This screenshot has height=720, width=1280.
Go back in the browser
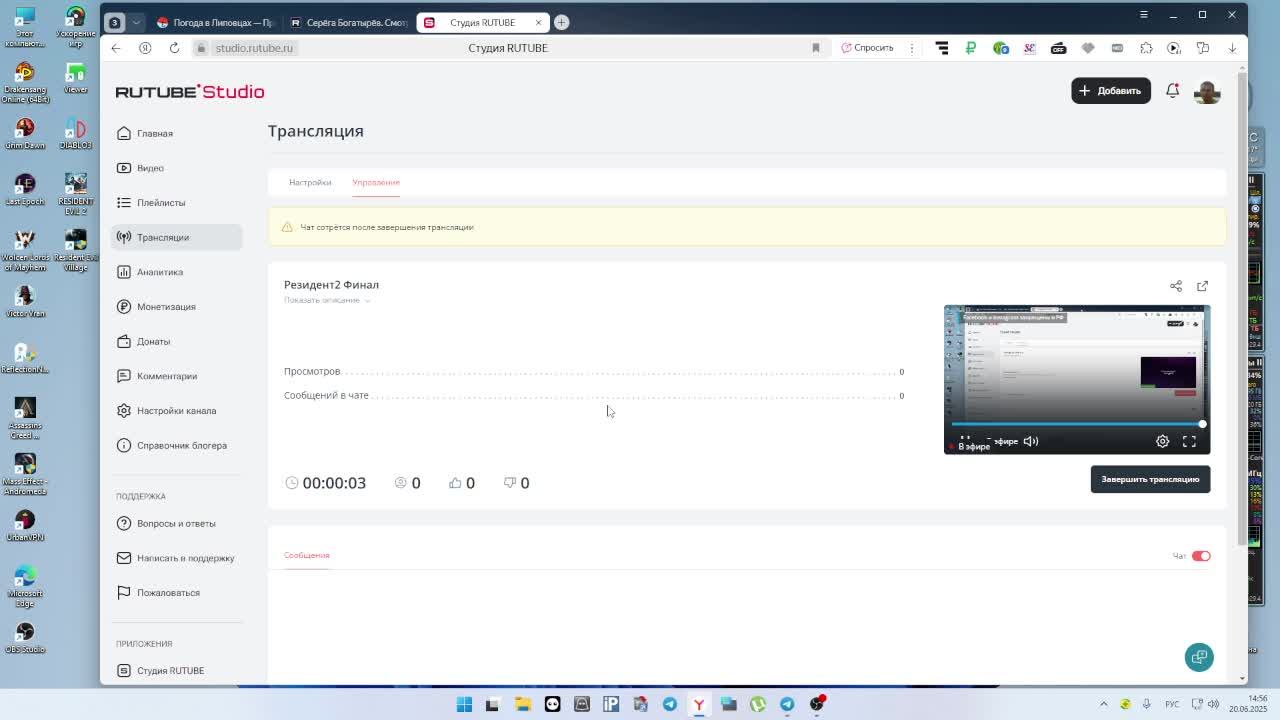[116, 48]
